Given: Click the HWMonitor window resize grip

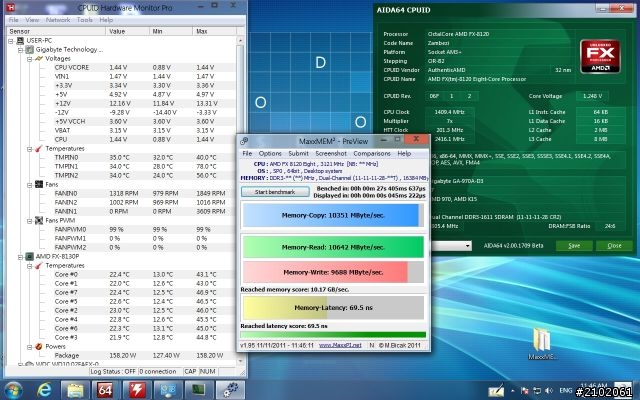Looking at the screenshot, I should 242,372.
